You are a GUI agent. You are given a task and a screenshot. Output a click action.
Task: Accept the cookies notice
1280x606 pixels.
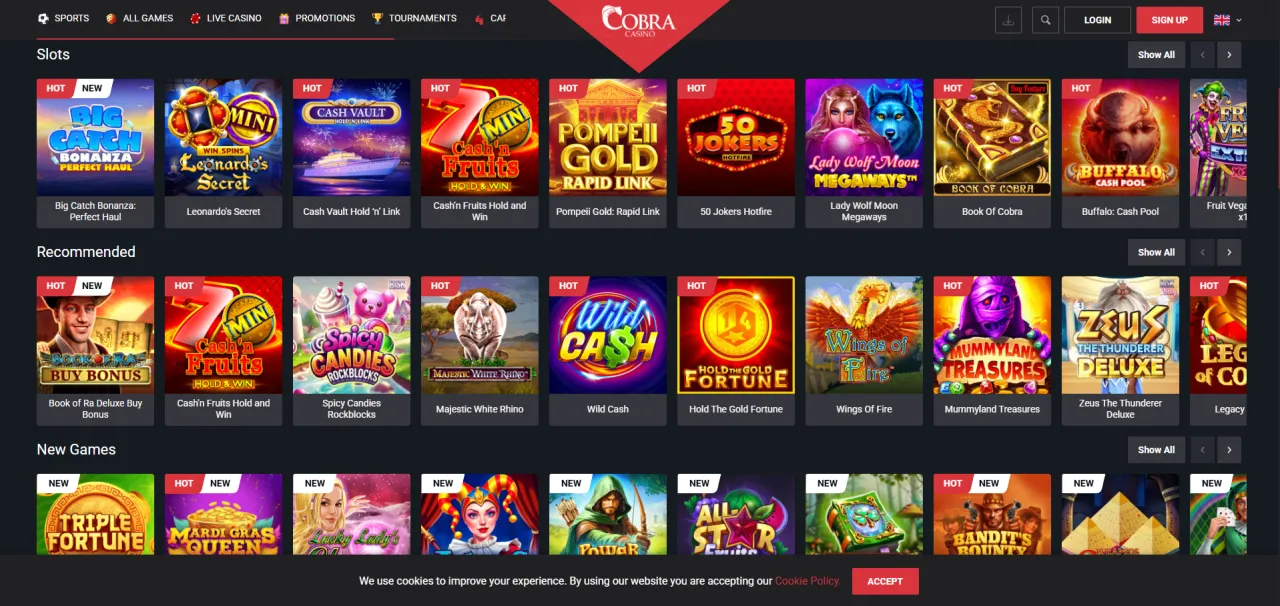[x=885, y=581]
